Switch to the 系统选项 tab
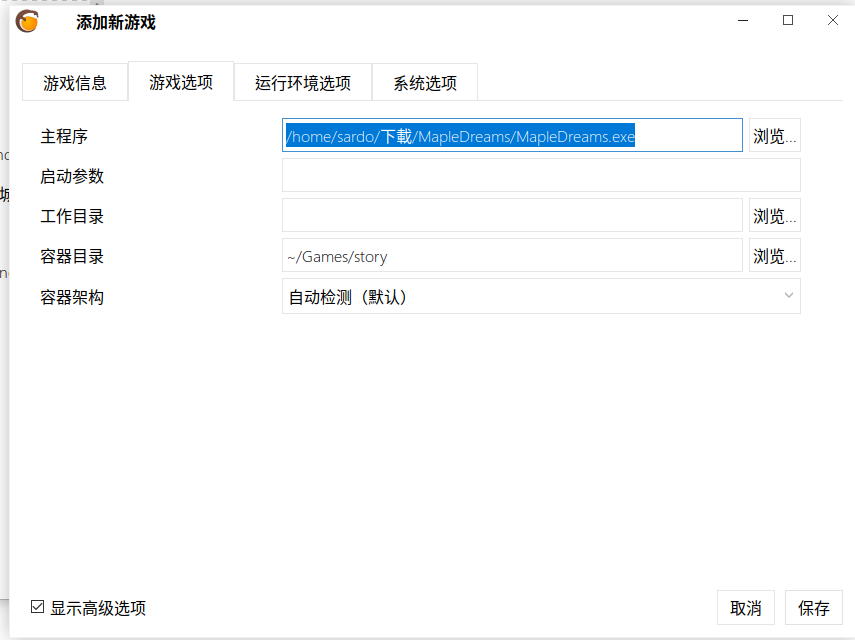Screen dimensions: 855x640 tap(424, 82)
